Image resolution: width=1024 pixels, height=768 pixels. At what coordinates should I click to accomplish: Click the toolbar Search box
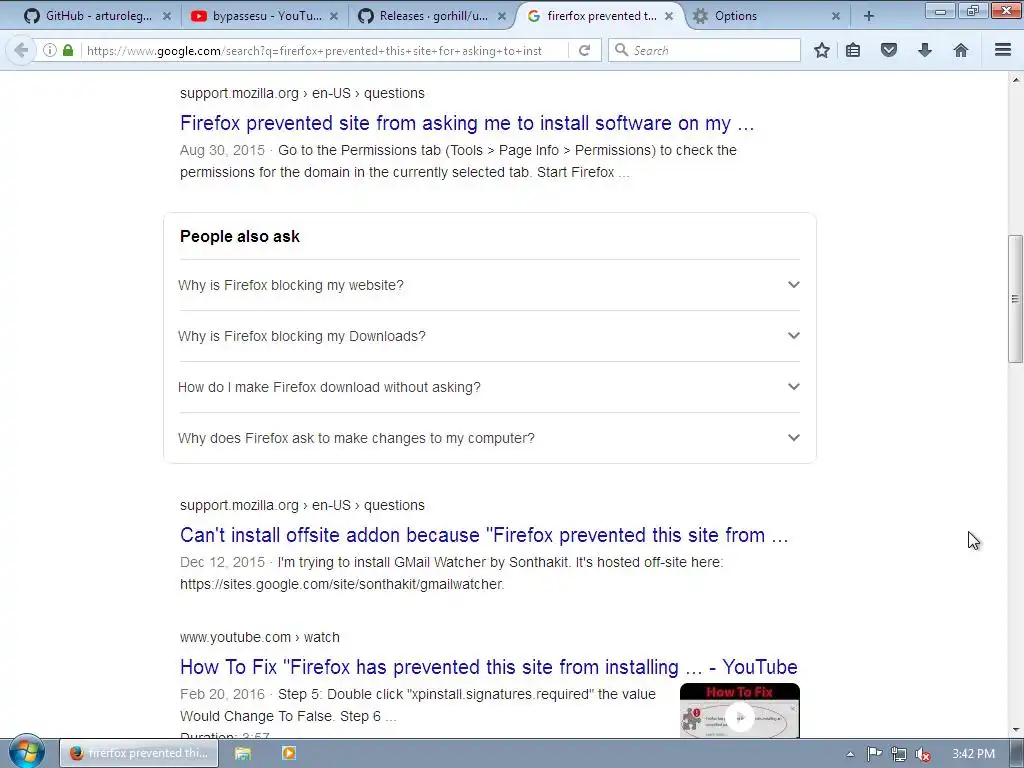coord(704,50)
